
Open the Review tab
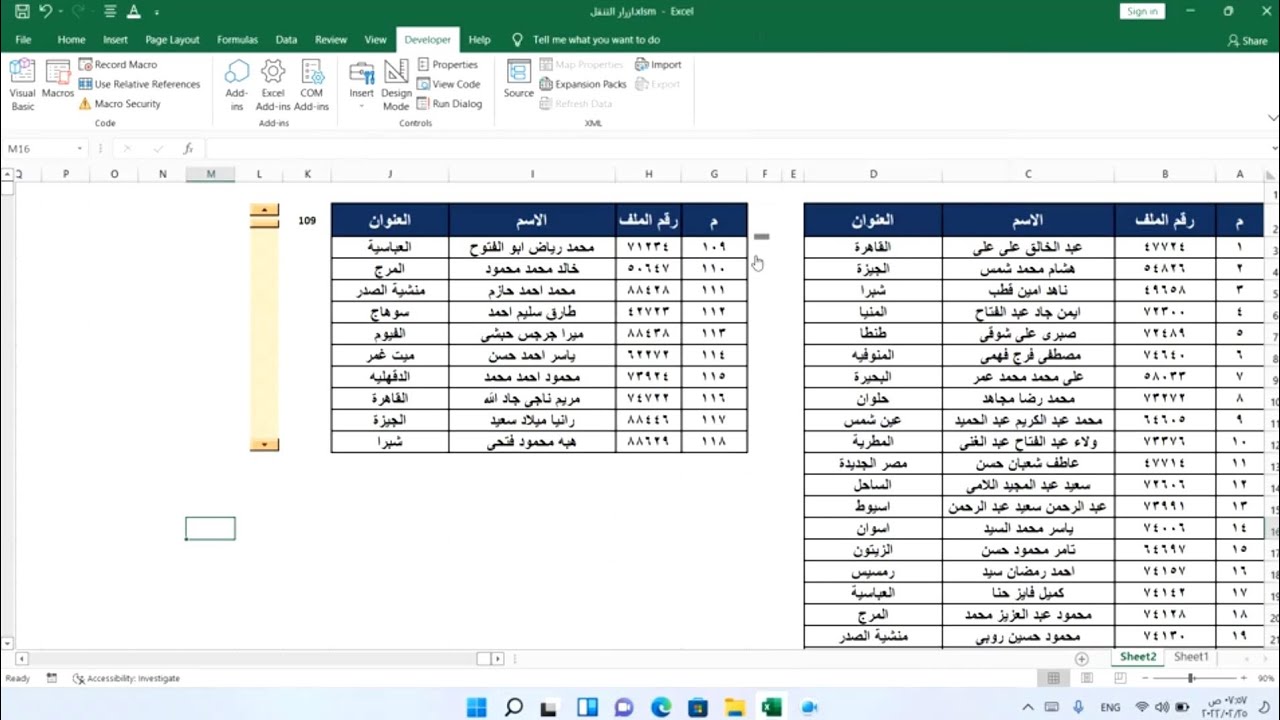331,40
